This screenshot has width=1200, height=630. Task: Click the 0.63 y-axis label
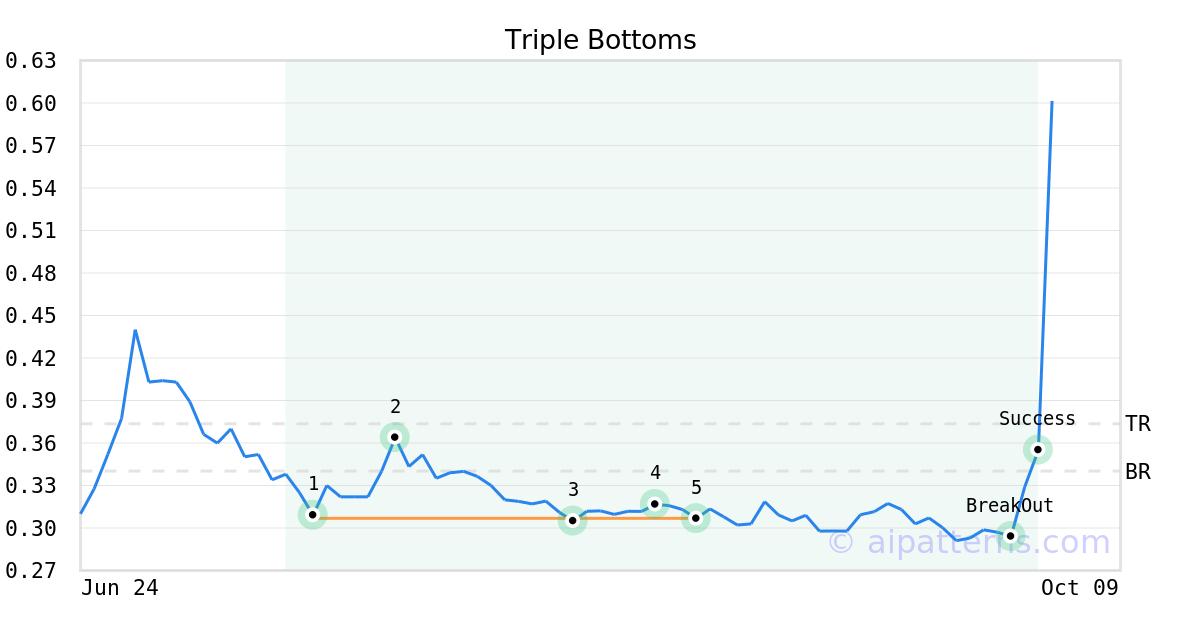[30, 61]
